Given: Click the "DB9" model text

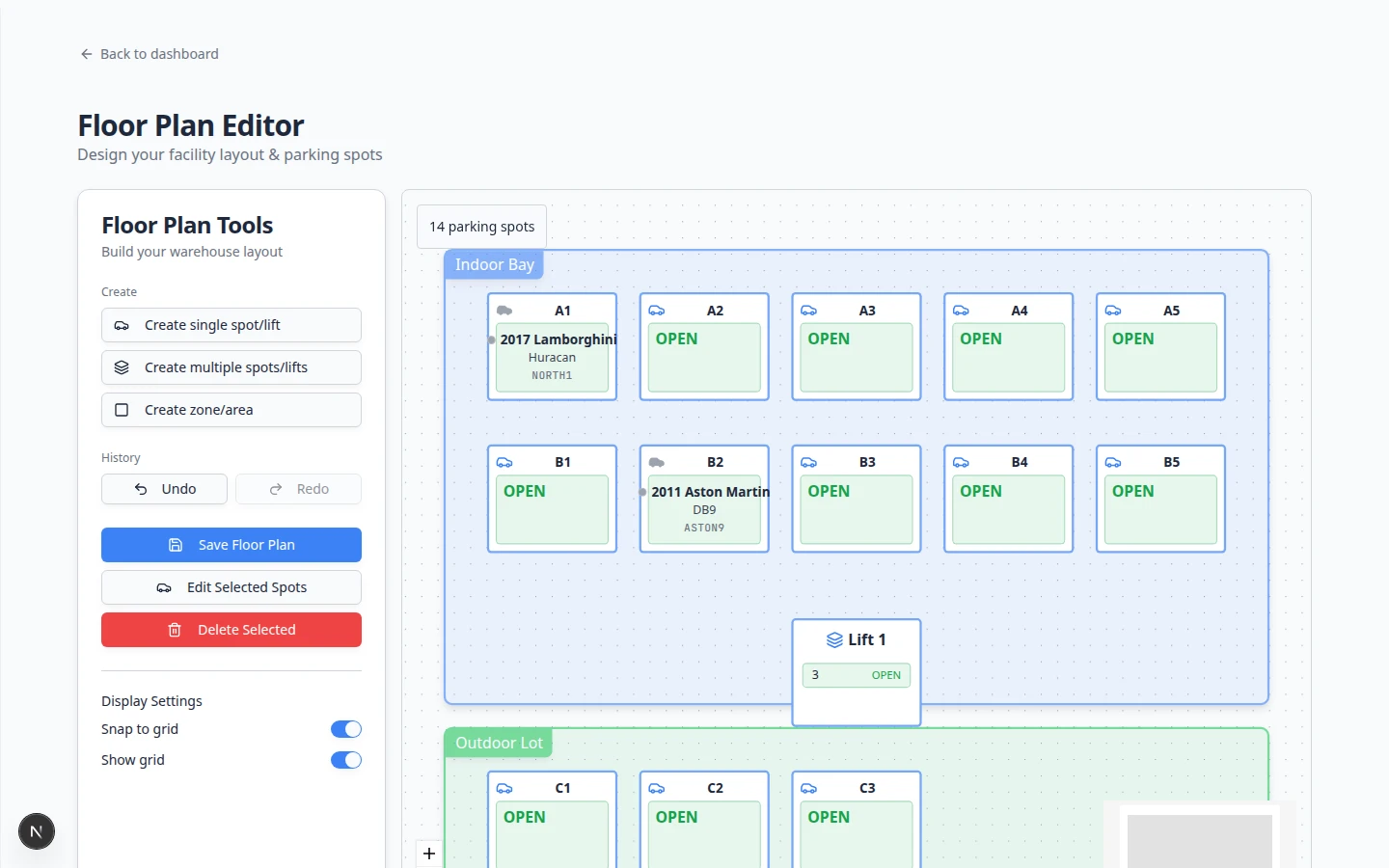Looking at the screenshot, I should pos(704,510).
